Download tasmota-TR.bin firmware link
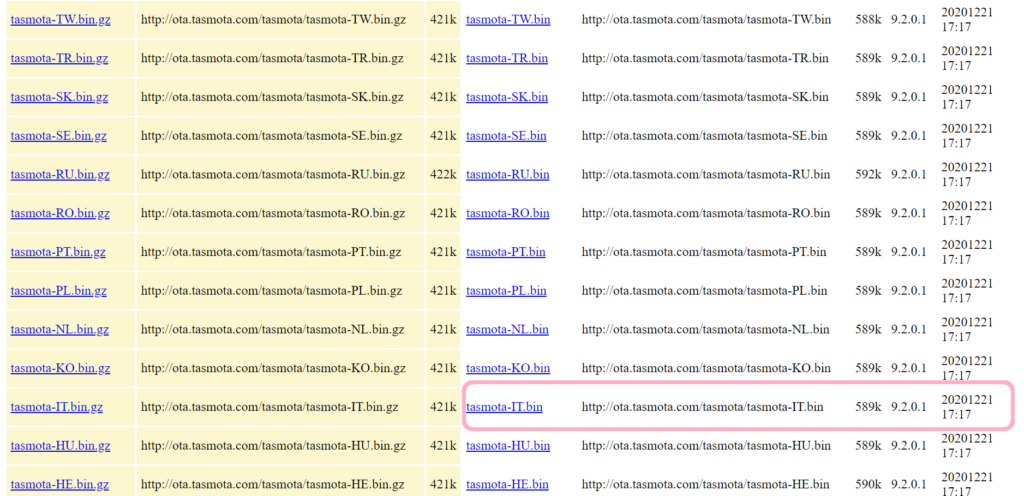Viewport: 1024px width, 496px height. (507, 58)
